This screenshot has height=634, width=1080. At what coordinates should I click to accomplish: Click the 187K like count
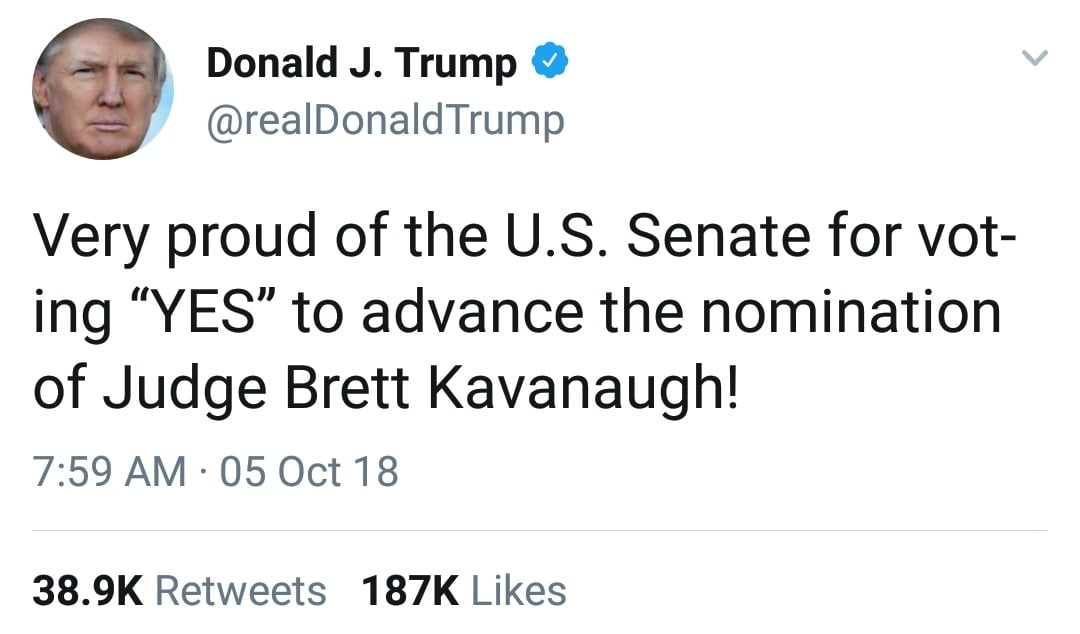tap(410, 591)
